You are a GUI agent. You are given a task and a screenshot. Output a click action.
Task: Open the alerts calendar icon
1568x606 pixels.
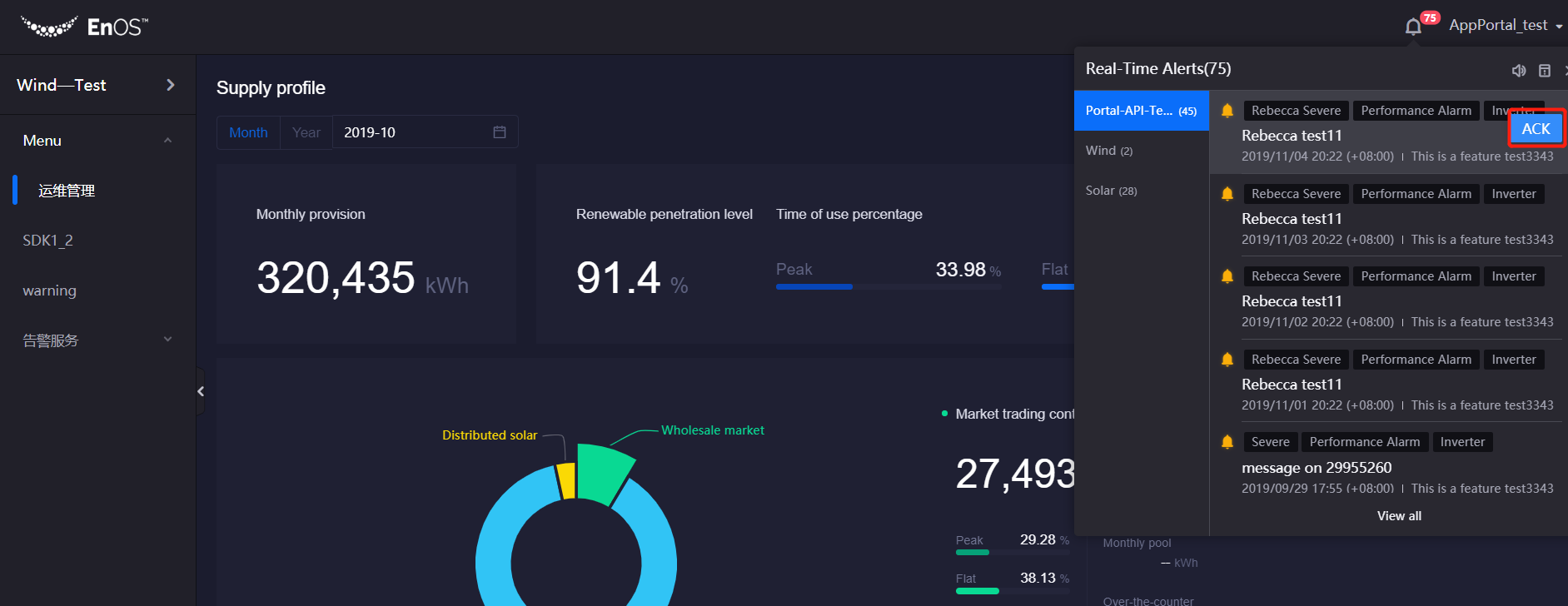(x=1545, y=71)
